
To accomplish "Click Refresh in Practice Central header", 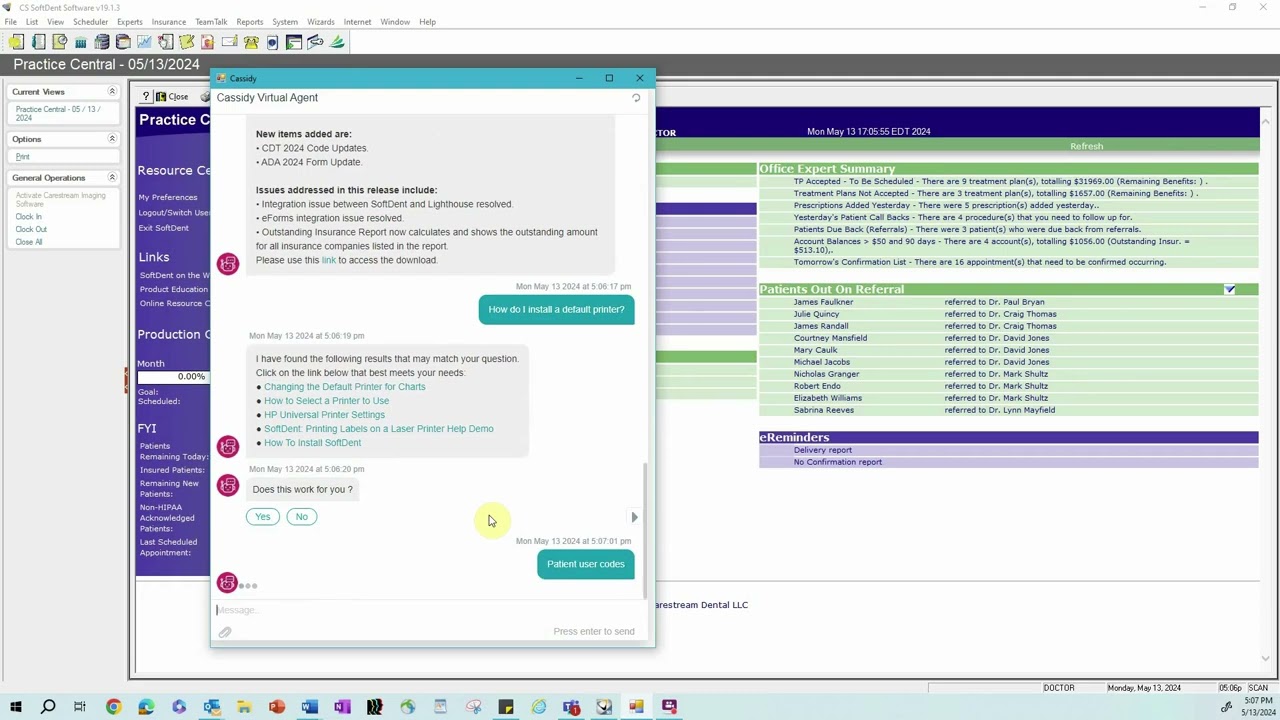I will 1086,146.
